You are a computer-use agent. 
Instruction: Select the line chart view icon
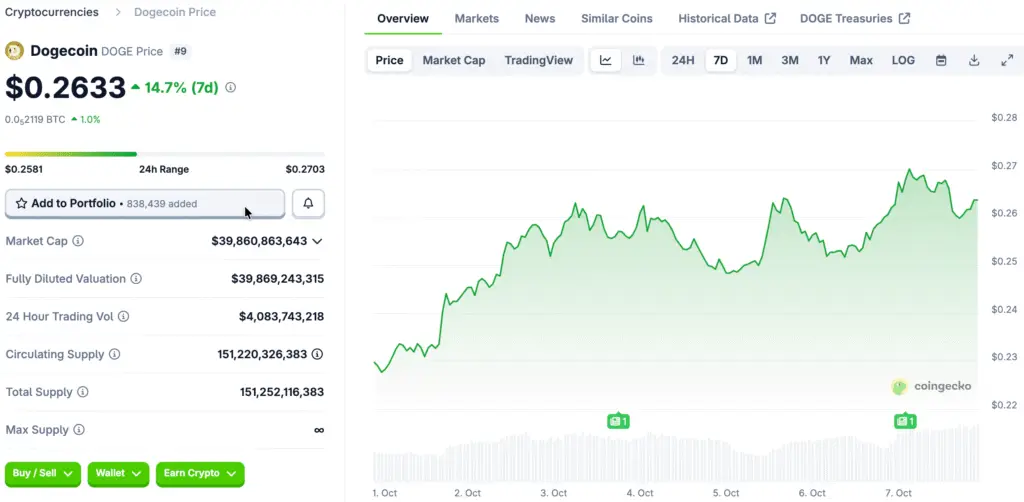click(606, 60)
